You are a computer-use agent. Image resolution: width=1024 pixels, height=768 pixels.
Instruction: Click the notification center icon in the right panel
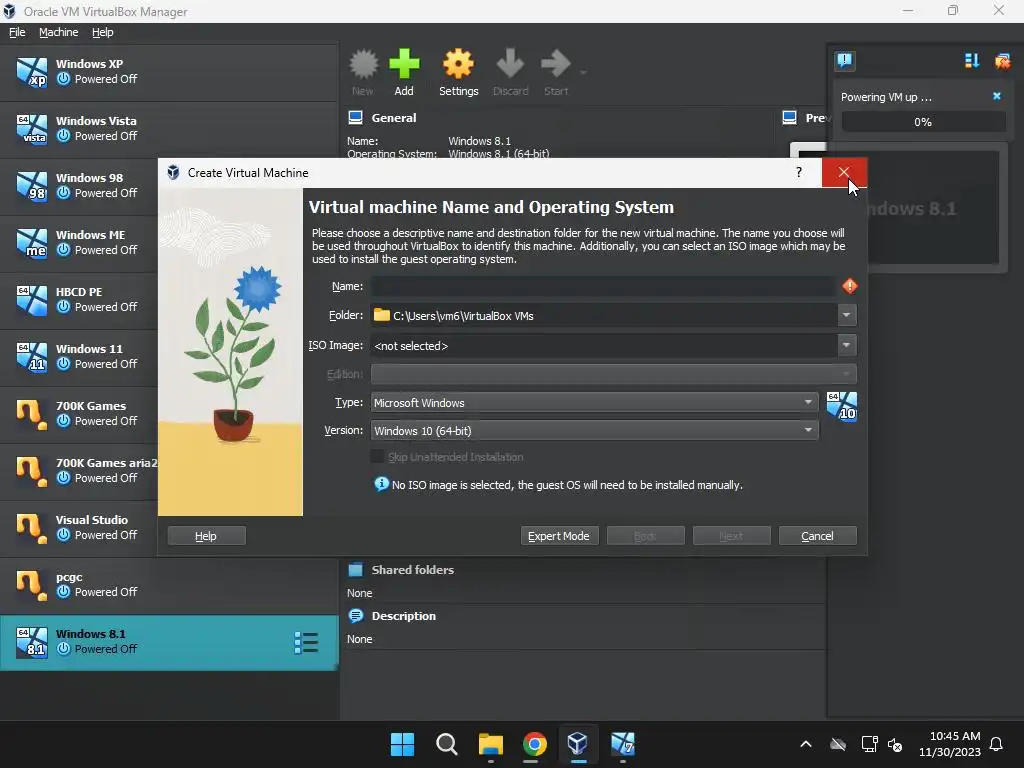click(844, 61)
